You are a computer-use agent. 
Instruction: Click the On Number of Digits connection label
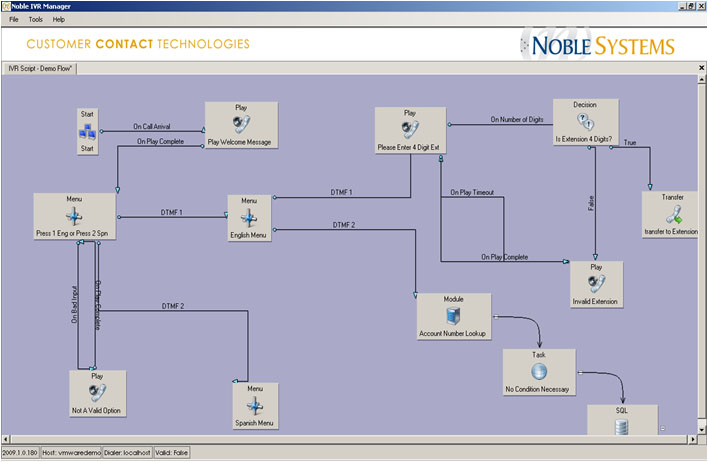(x=517, y=119)
